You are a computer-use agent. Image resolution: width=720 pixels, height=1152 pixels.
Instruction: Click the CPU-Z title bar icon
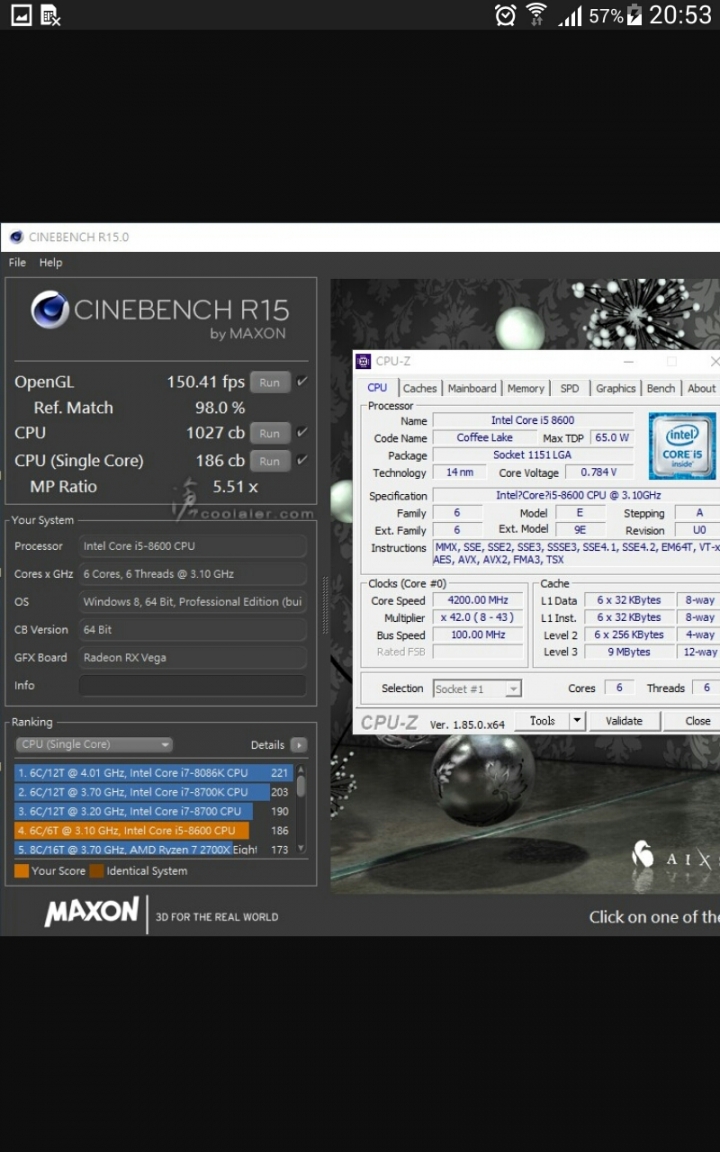point(363,361)
